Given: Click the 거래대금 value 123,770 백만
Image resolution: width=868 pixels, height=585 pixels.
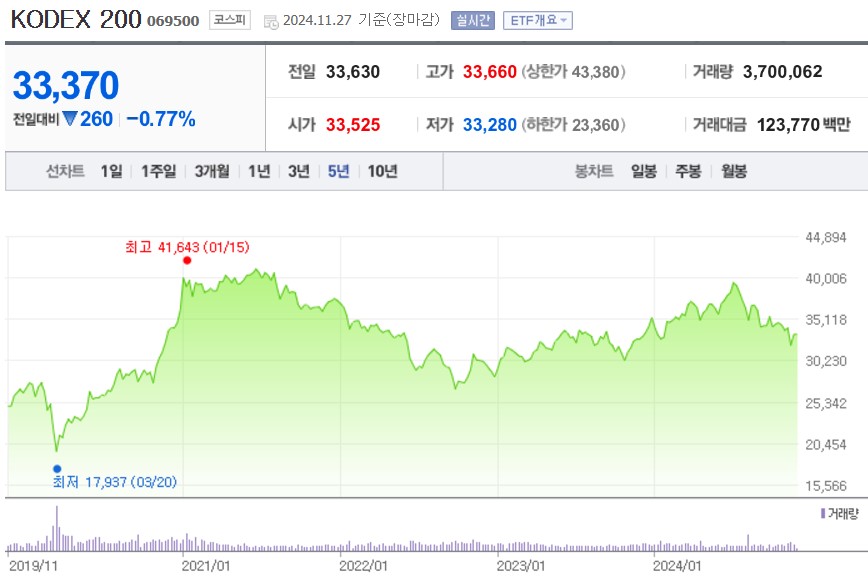Looking at the screenshot, I should click(804, 125).
